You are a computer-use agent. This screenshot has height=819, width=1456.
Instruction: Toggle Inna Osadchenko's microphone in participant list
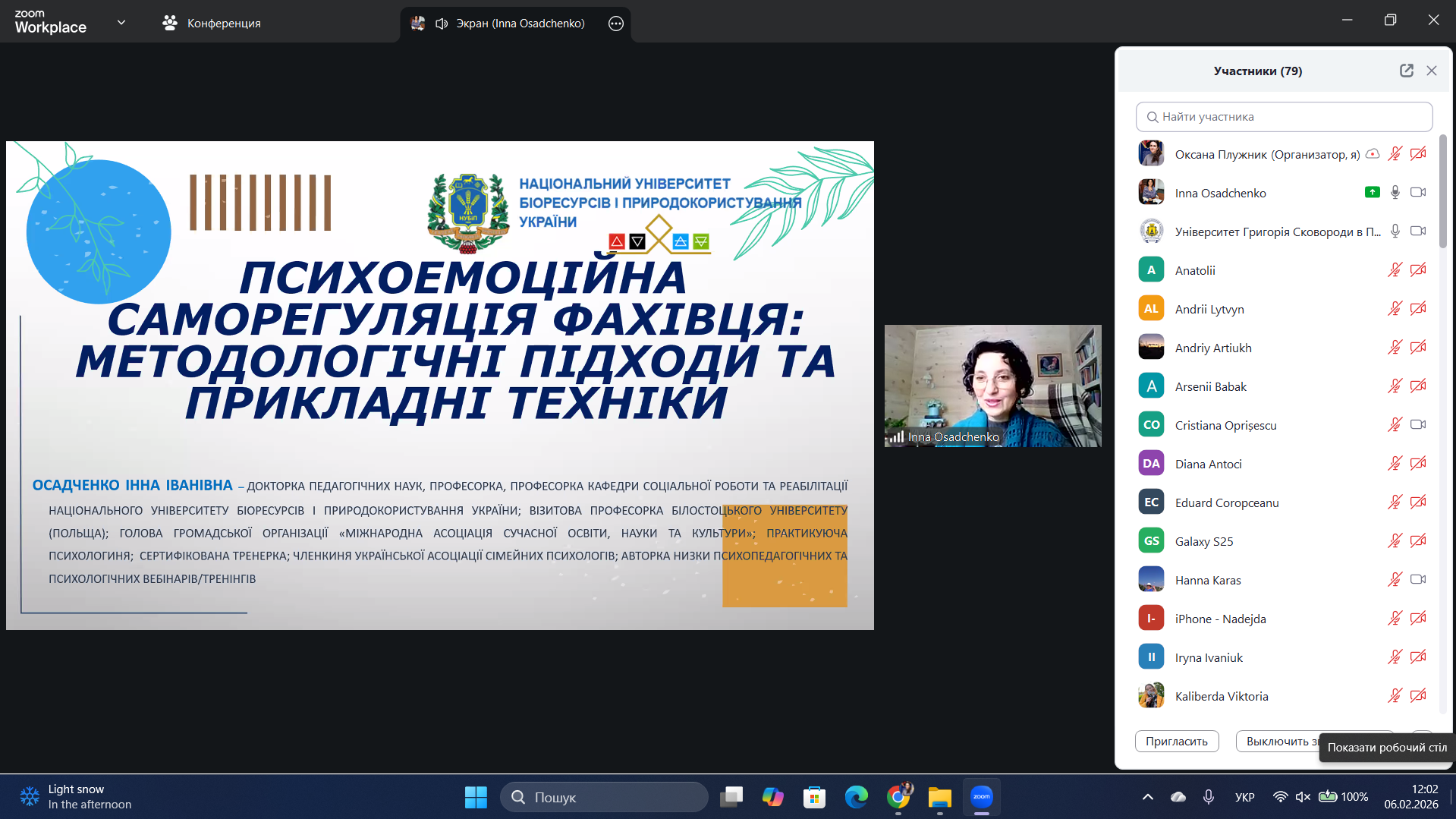1395,193
